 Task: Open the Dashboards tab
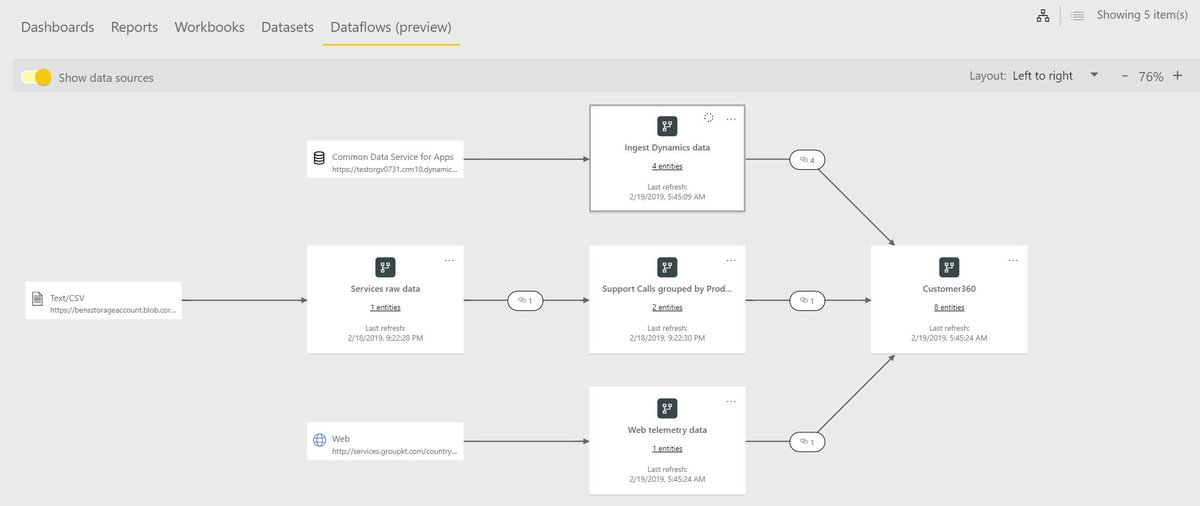click(58, 27)
